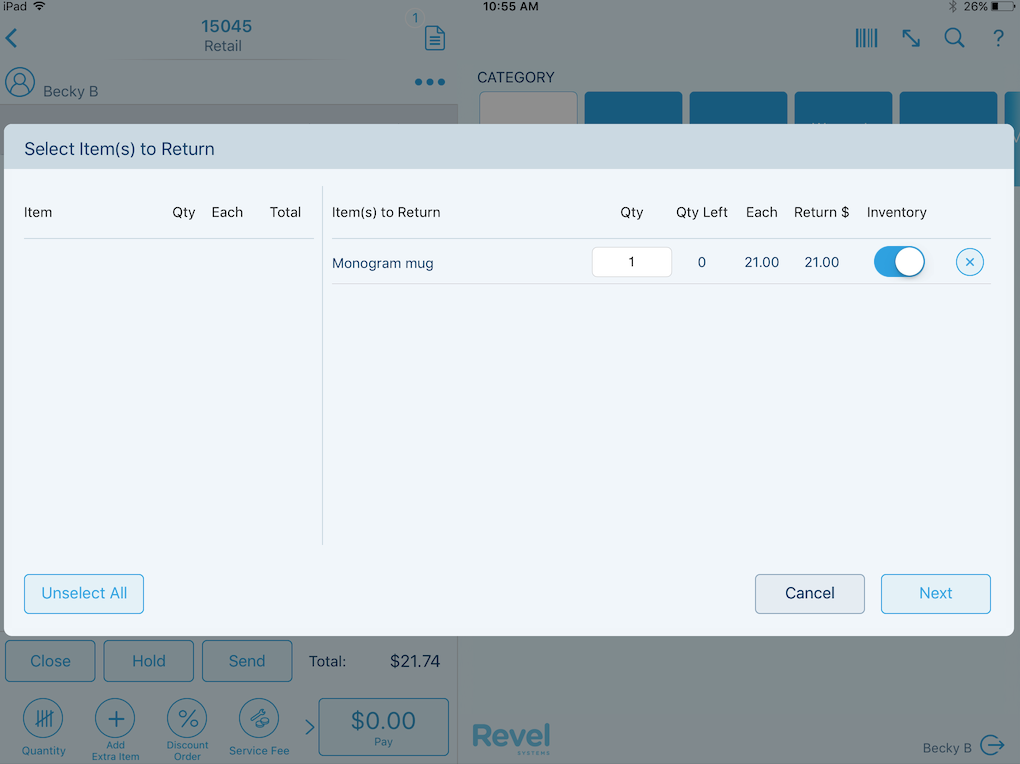
Task: Click the $0.00 Pay button
Action: (x=383, y=727)
